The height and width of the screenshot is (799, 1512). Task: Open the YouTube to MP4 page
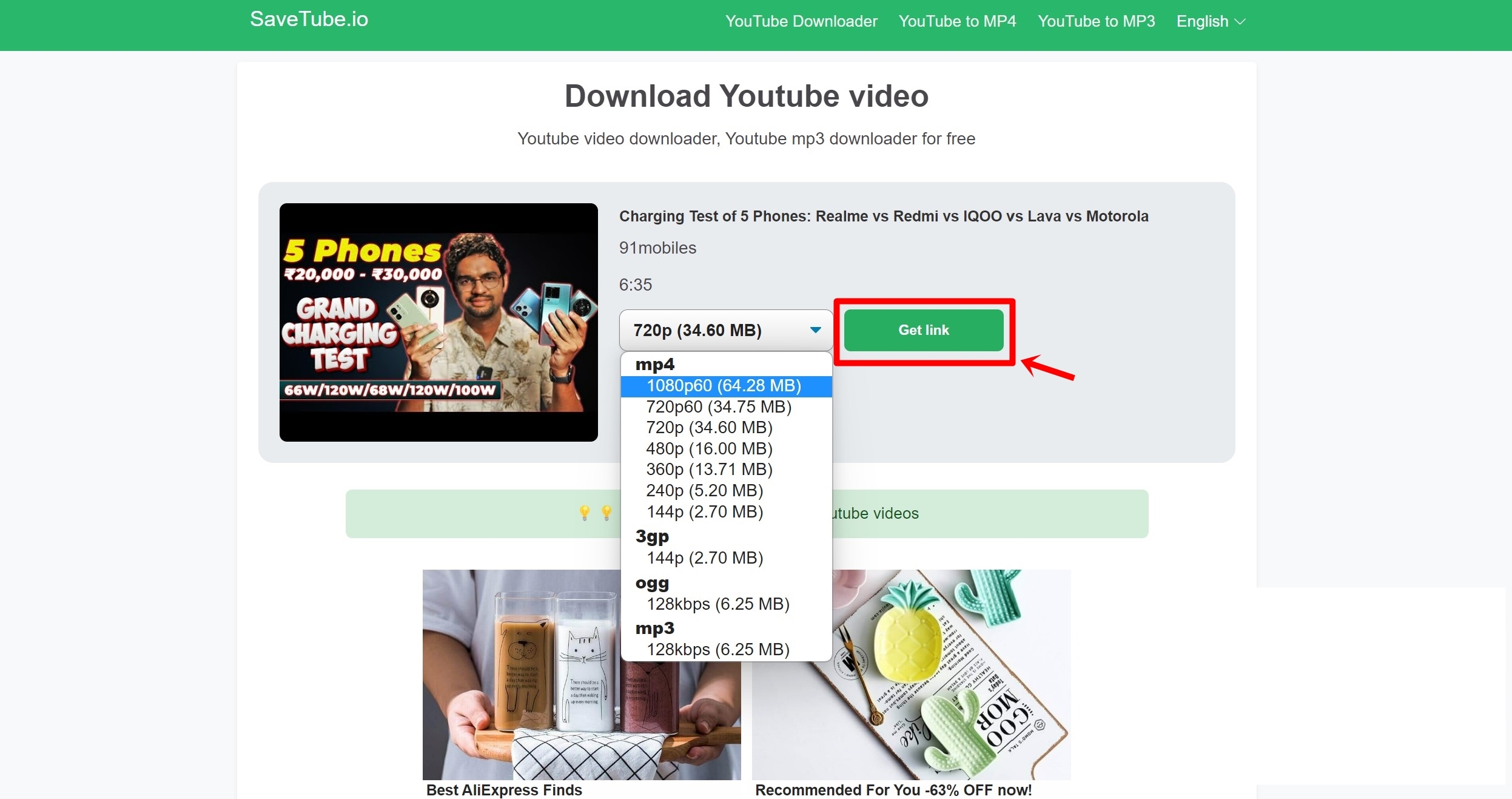[x=957, y=21]
